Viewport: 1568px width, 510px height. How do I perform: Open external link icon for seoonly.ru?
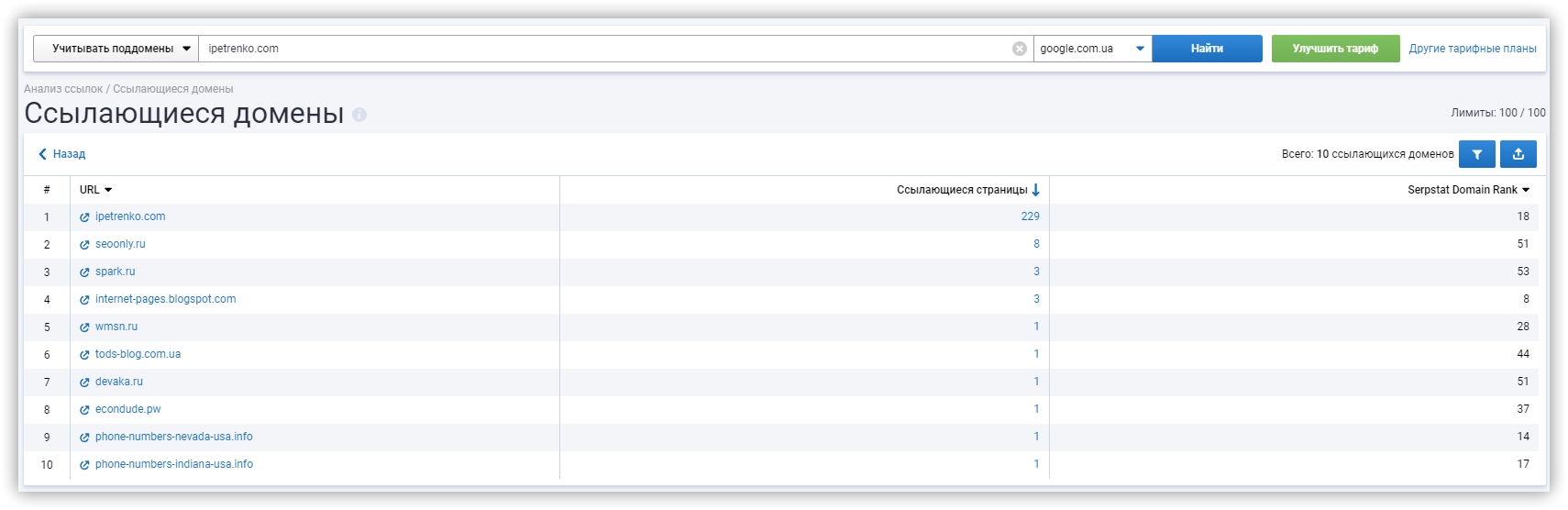coord(84,245)
